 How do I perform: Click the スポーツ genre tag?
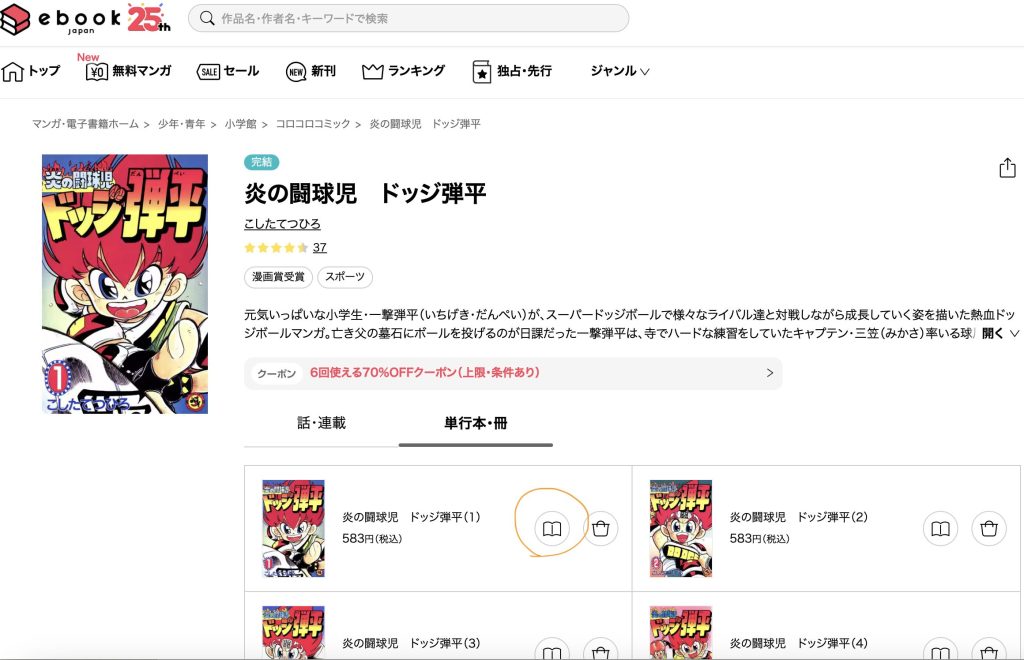(345, 277)
